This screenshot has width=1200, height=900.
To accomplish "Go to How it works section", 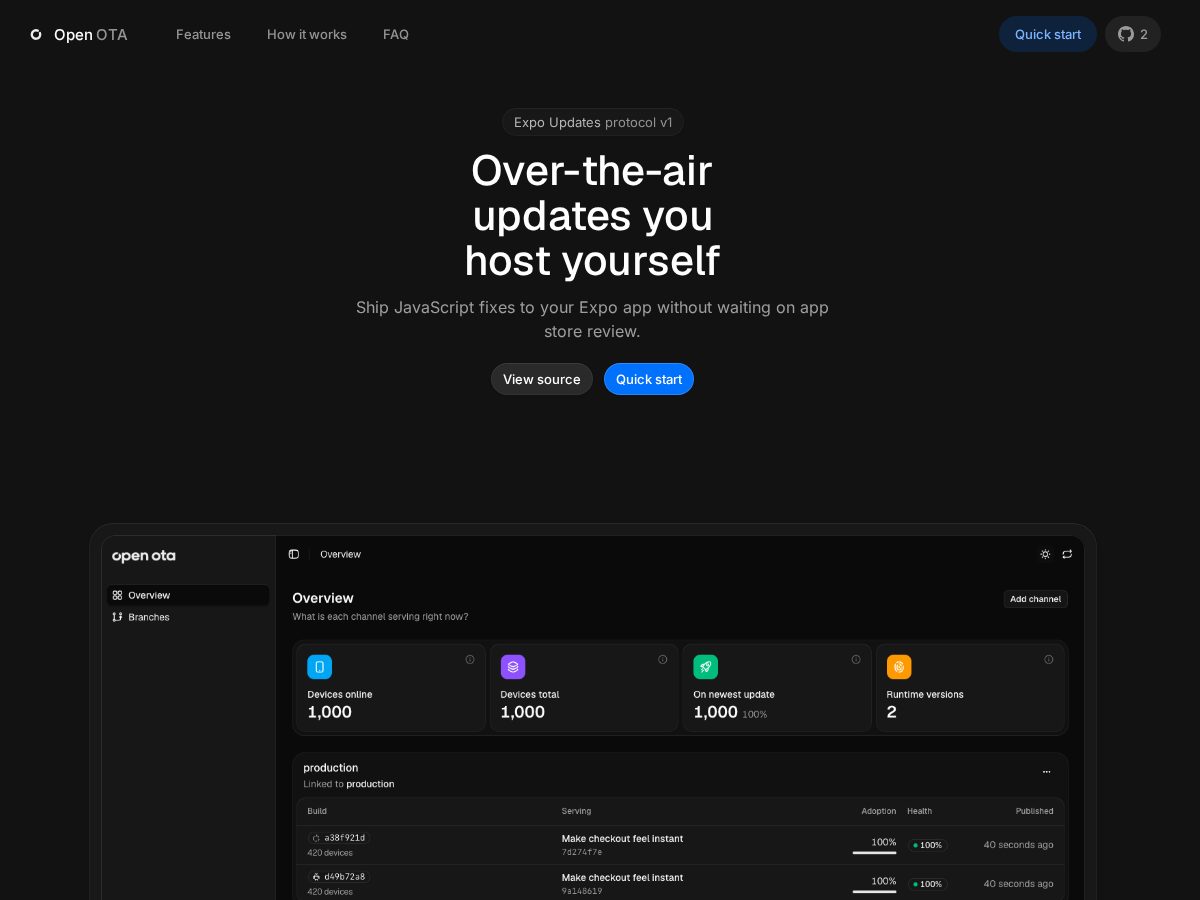I will point(307,34).
